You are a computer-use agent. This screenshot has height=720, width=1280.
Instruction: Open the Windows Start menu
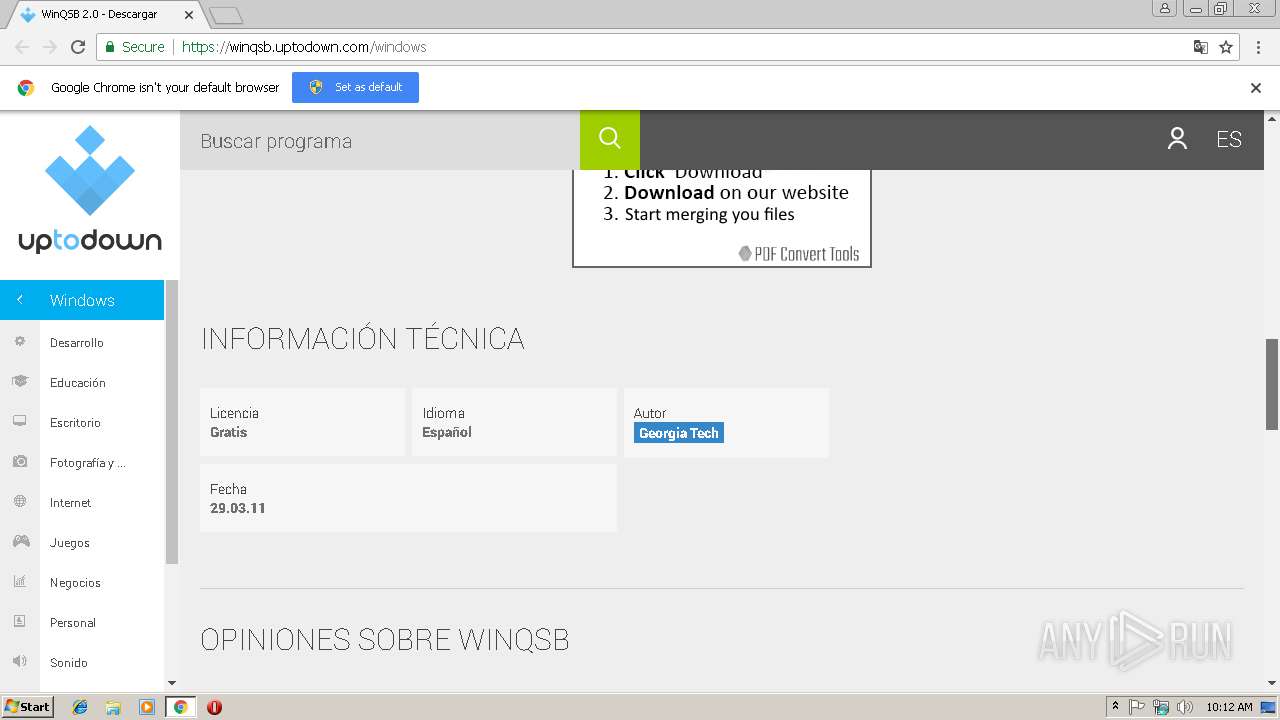pos(28,707)
